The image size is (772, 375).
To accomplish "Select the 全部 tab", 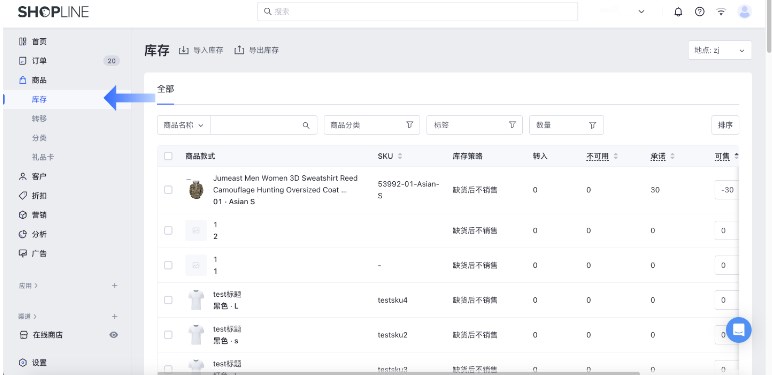I will click(x=165, y=89).
